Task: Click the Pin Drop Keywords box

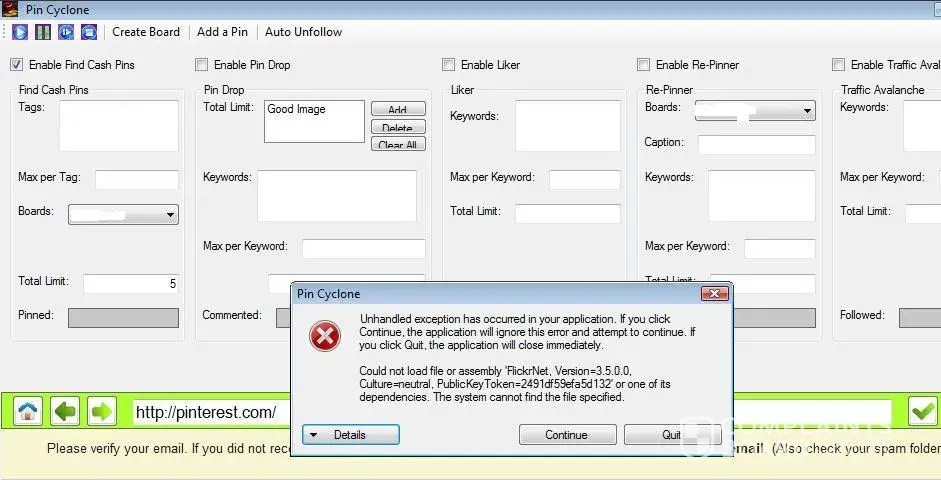Action: coord(337,196)
